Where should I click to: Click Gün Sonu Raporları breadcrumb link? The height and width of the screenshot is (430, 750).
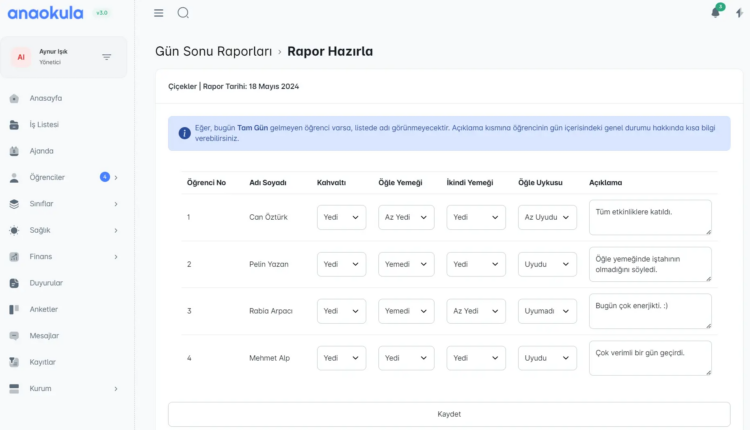tap(213, 51)
